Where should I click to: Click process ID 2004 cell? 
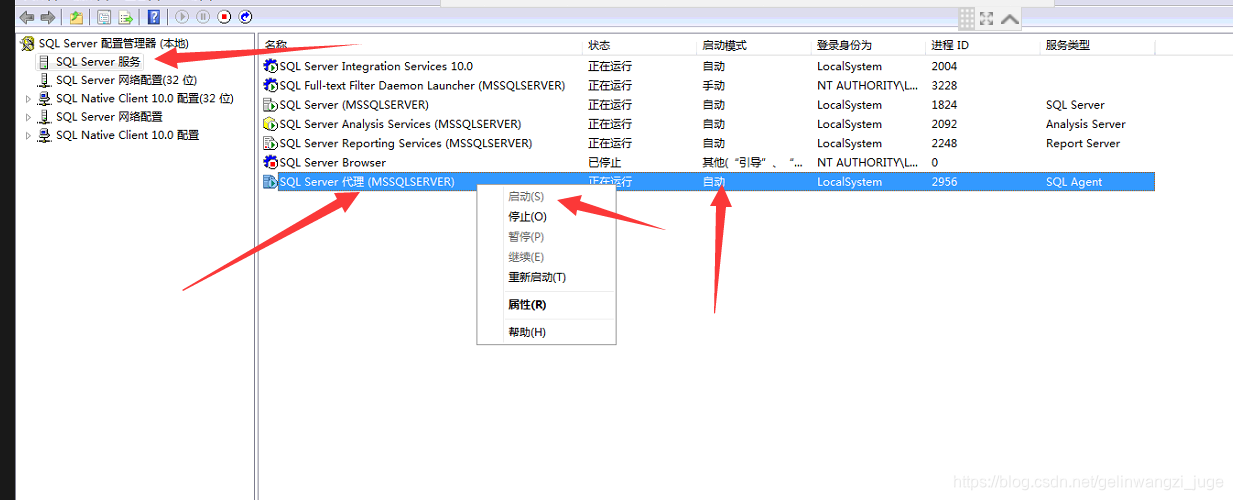[x=944, y=66]
